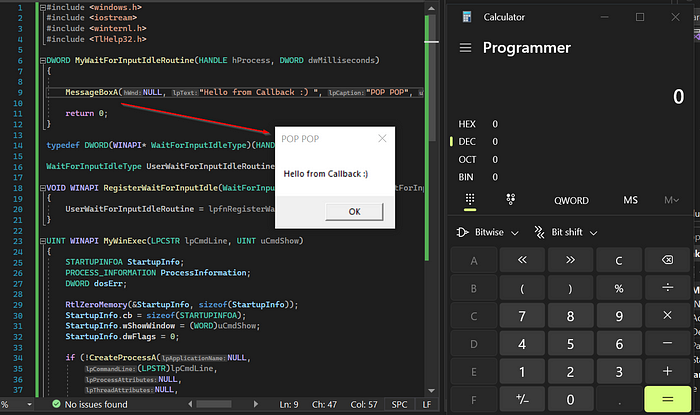Click the divide key in Calculator
700x415 pixels.
[x=667, y=288]
